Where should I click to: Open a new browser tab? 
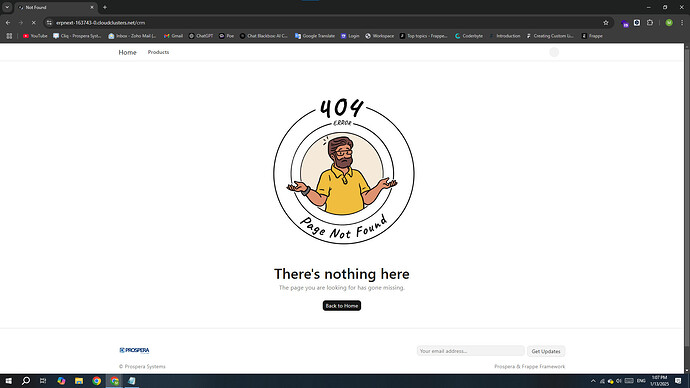tap(105, 7)
